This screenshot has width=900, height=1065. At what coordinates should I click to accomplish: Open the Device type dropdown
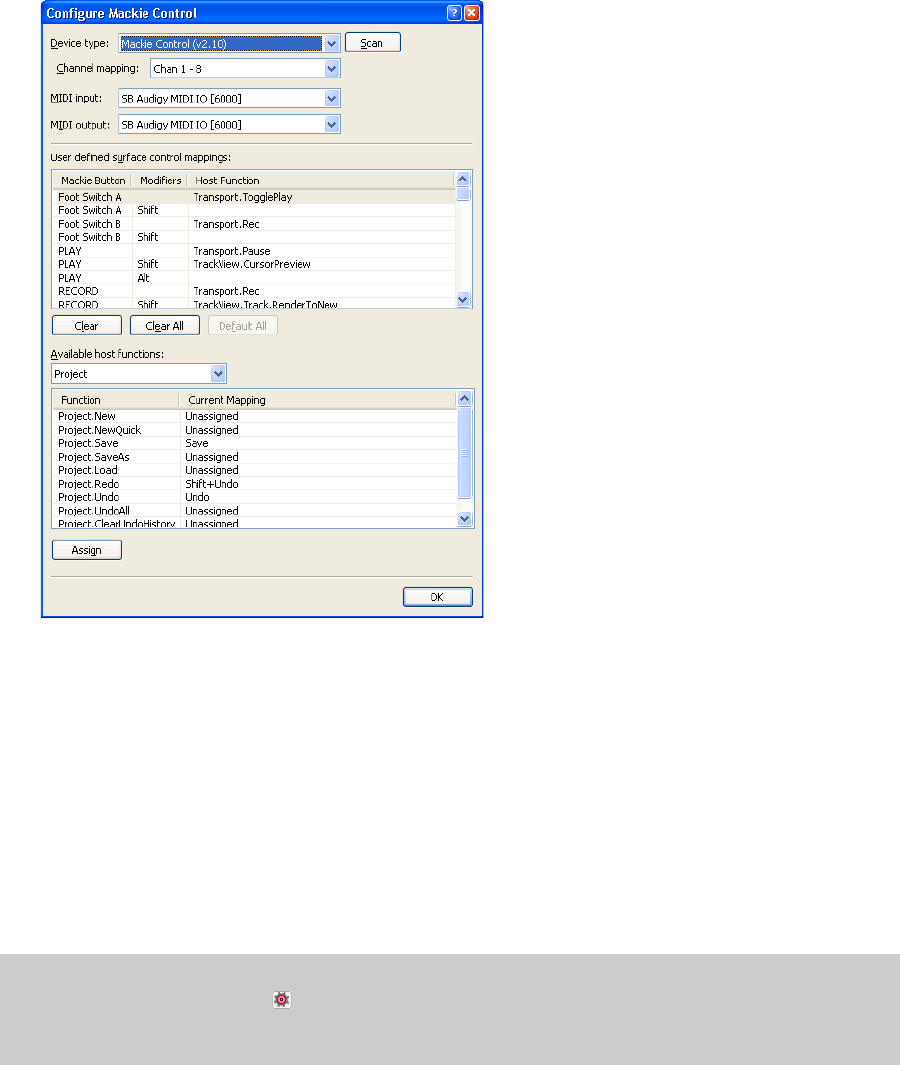(331, 43)
